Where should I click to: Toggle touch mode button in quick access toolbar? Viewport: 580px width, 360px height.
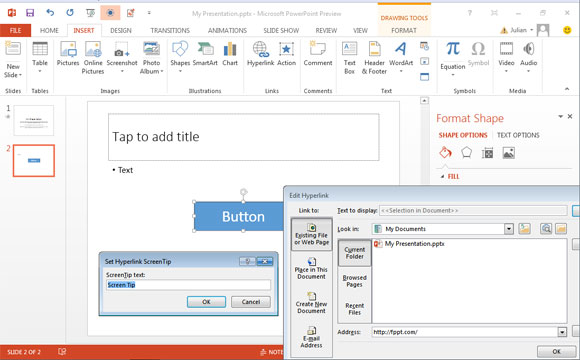pos(110,13)
